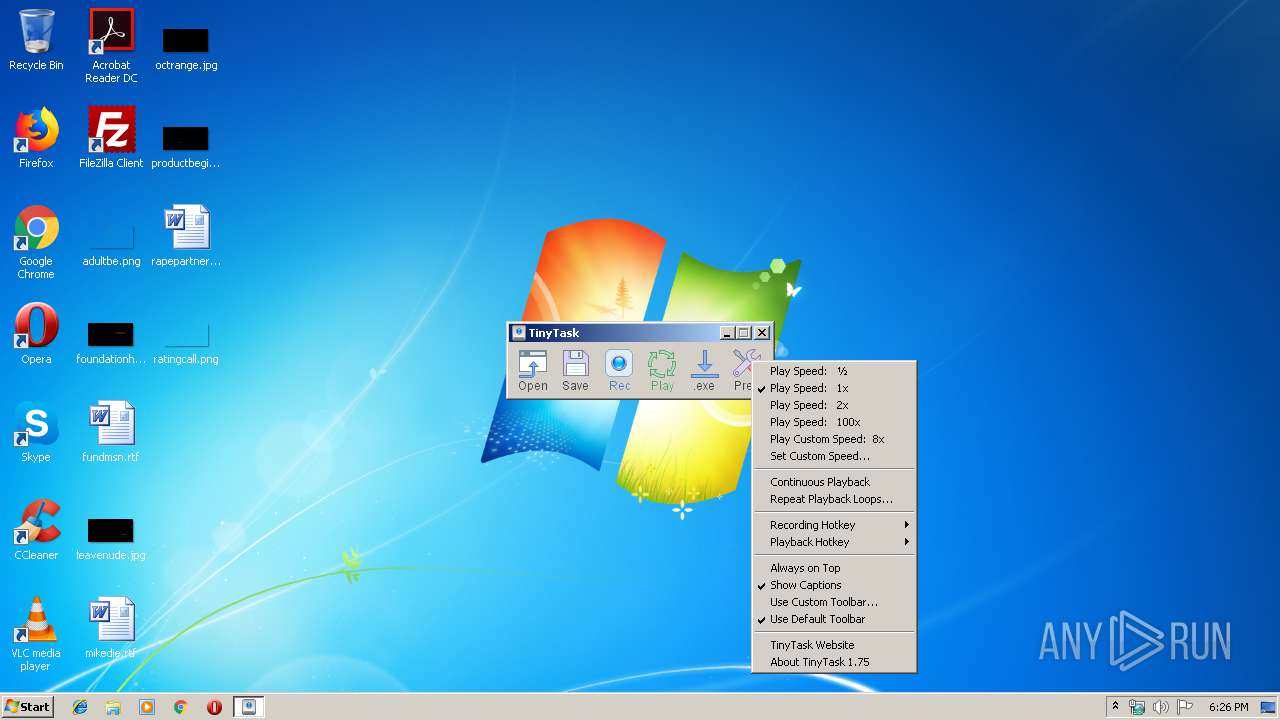Expand Recording Hotkey submenu
This screenshot has width=1280, height=720.
[x=834, y=525]
